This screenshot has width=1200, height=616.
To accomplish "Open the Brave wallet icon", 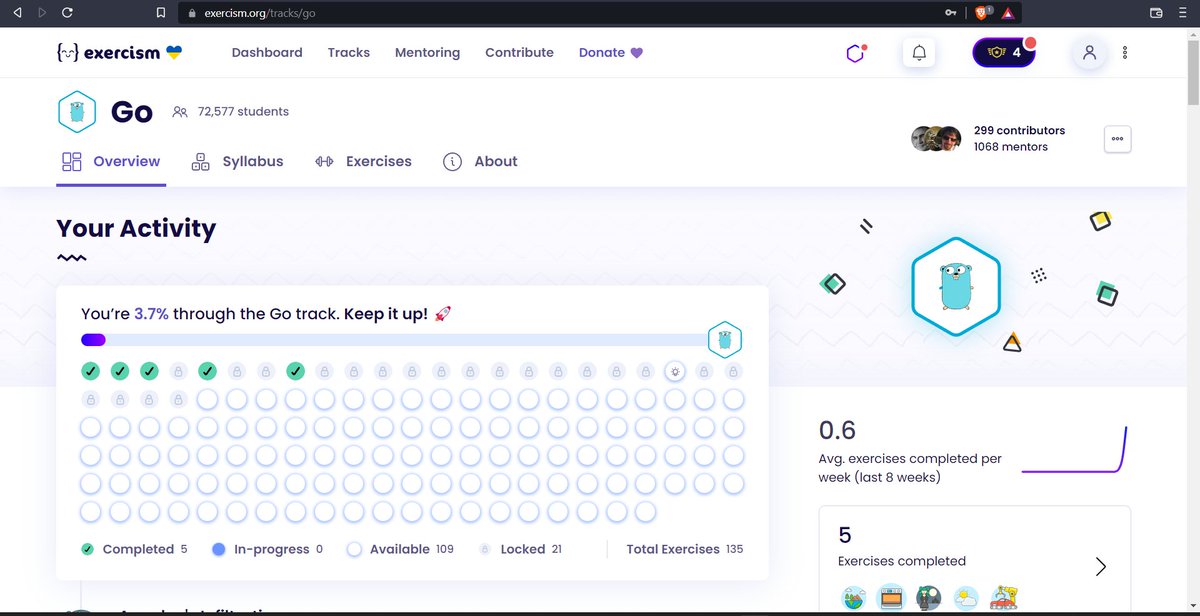I will [1156, 13].
